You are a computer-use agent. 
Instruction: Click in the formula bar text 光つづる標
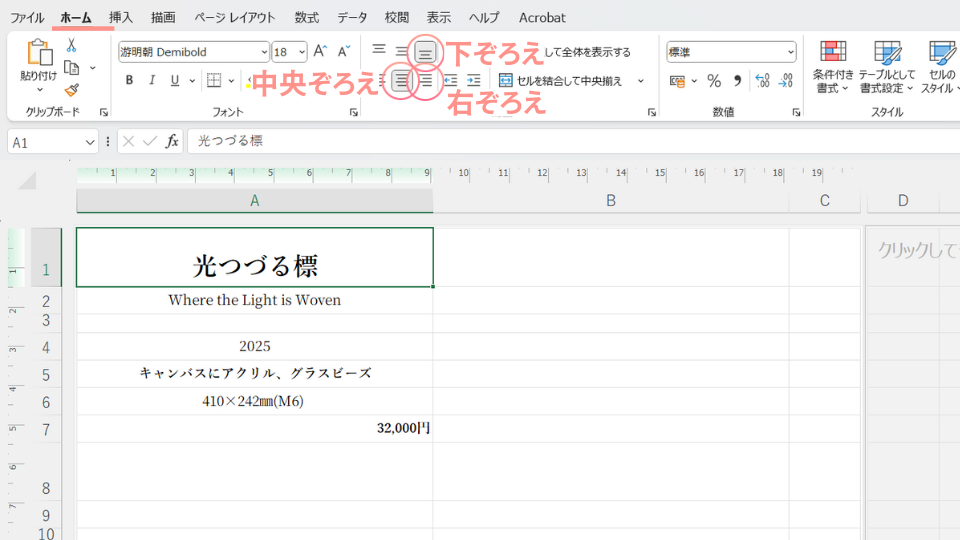click(x=230, y=141)
